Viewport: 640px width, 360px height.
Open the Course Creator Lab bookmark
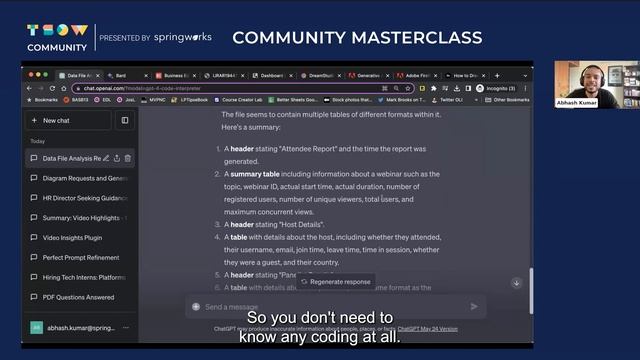238,100
